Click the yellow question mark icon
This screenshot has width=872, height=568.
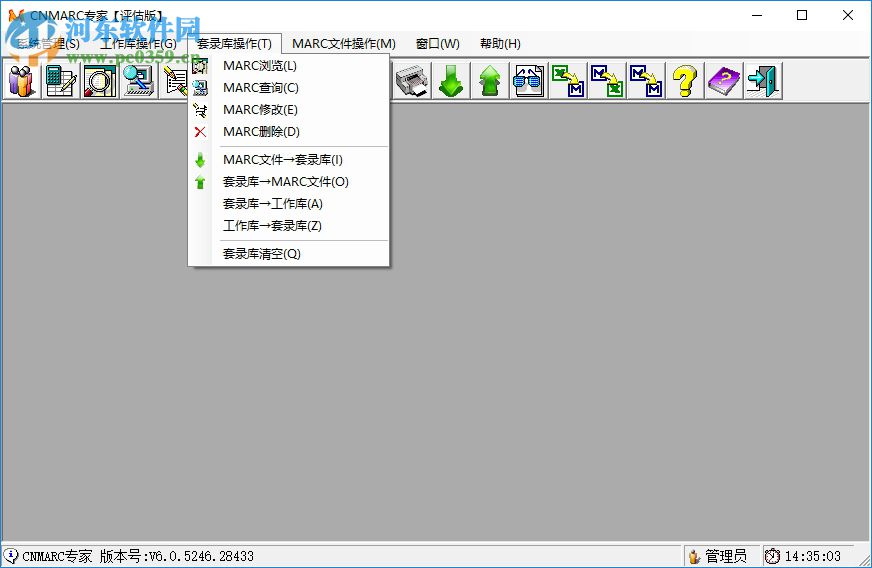[685, 81]
